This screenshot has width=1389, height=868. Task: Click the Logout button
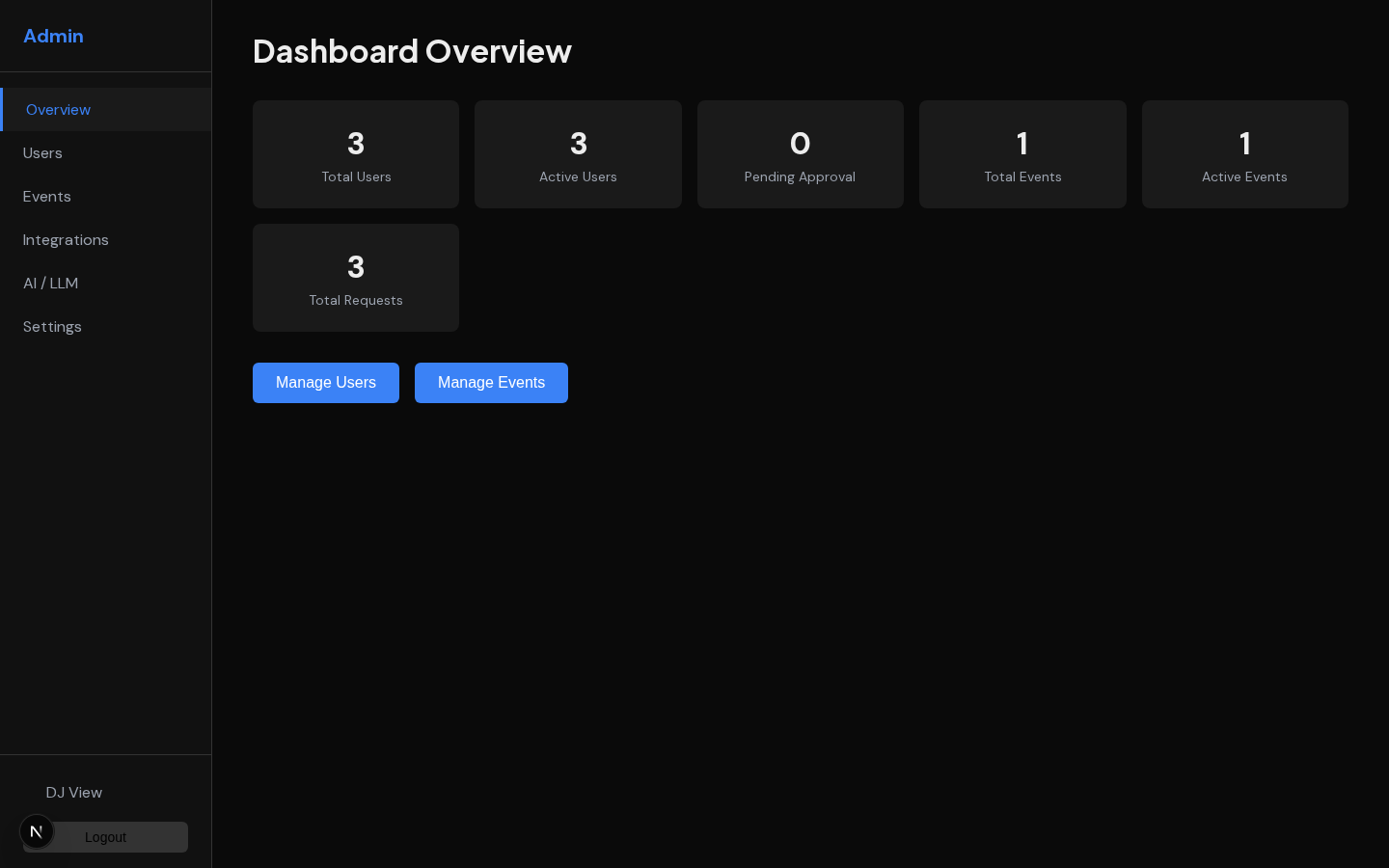click(105, 837)
